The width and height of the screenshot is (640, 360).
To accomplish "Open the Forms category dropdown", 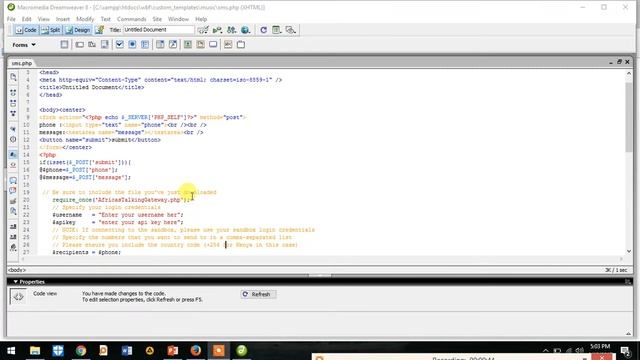I will [24, 45].
